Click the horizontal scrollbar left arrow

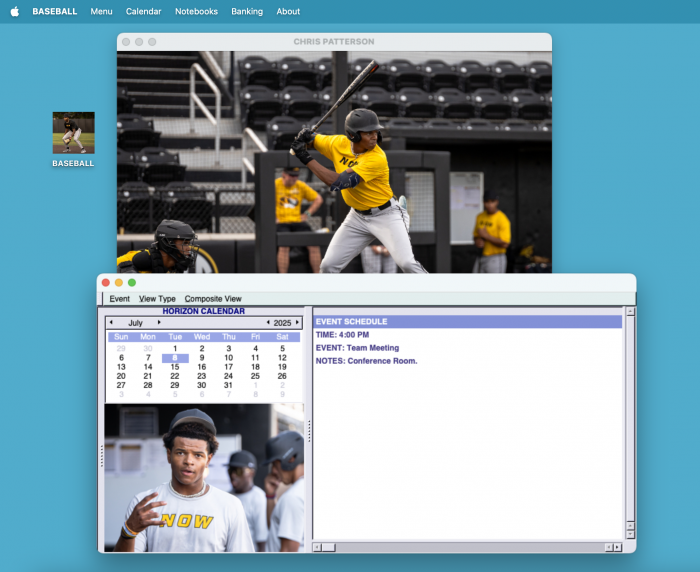pyautogui.click(x=317, y=547)
